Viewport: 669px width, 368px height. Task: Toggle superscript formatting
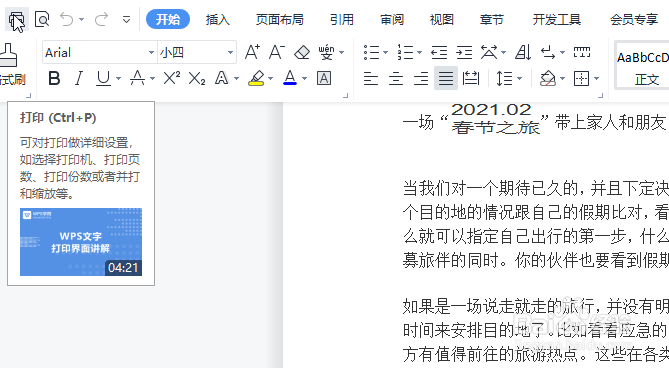(x=172, y=78)
